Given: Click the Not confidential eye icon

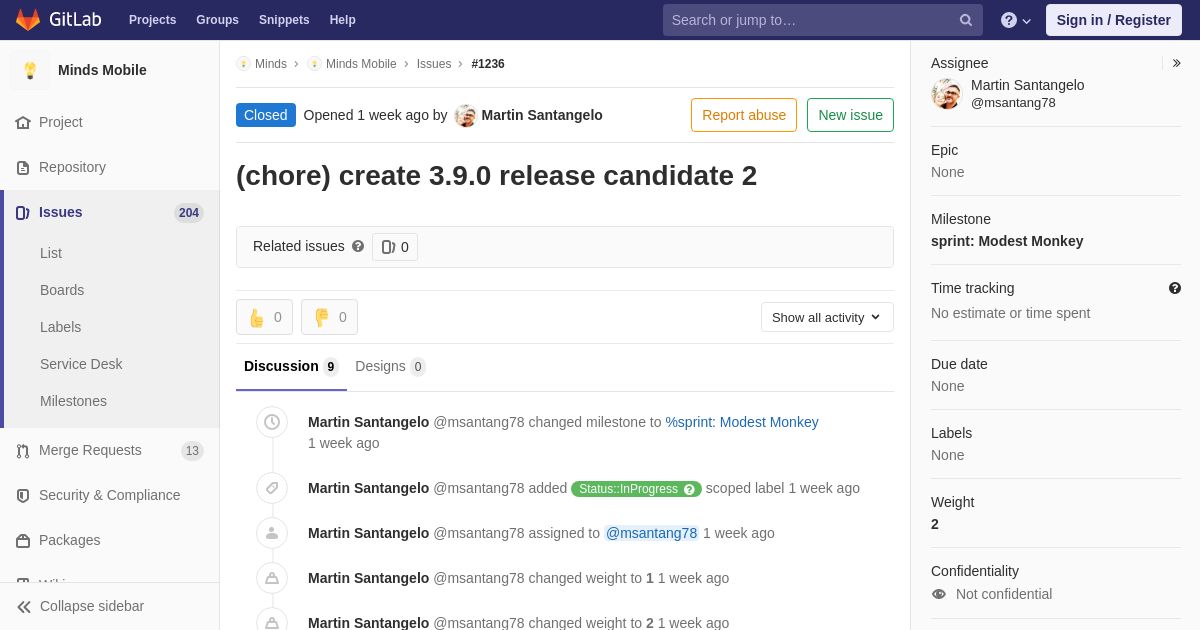Looking at the screenshot, I should point(939,594).
